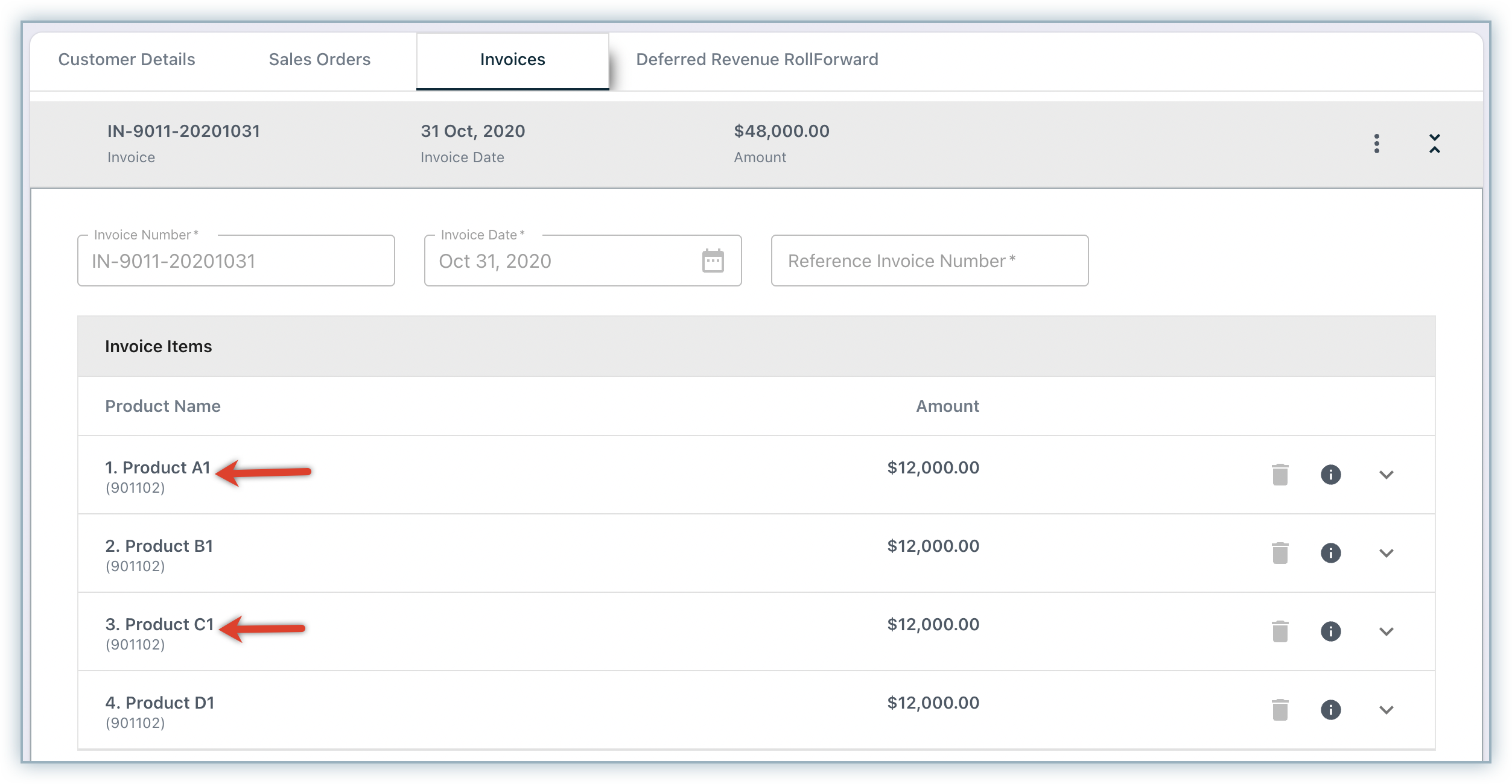1512x784 pixels.
Task: Go to Deferred Revenue RollForward tab
Action: [x=757, y=60]
